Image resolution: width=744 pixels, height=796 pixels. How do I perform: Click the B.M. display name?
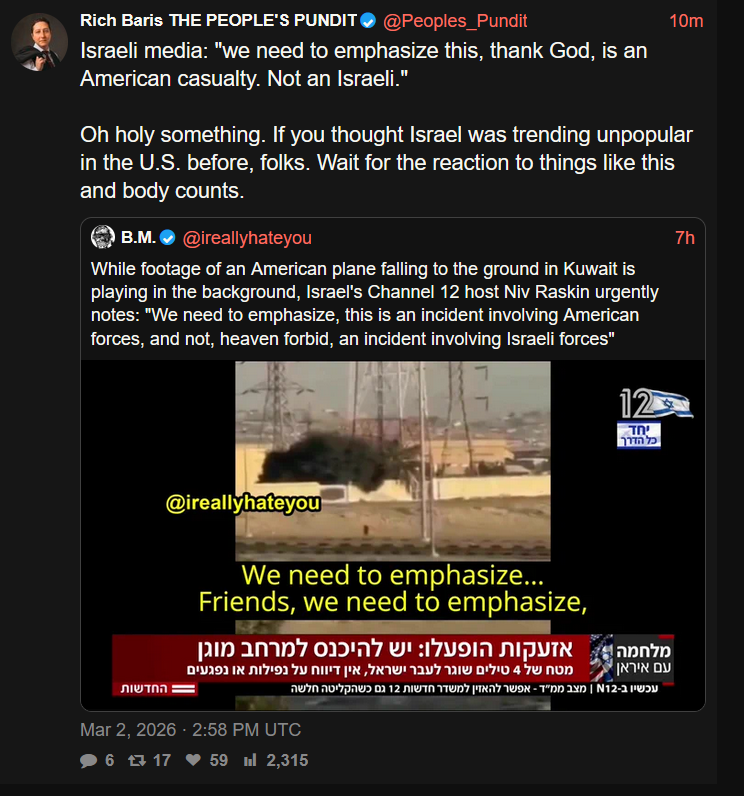139,237
